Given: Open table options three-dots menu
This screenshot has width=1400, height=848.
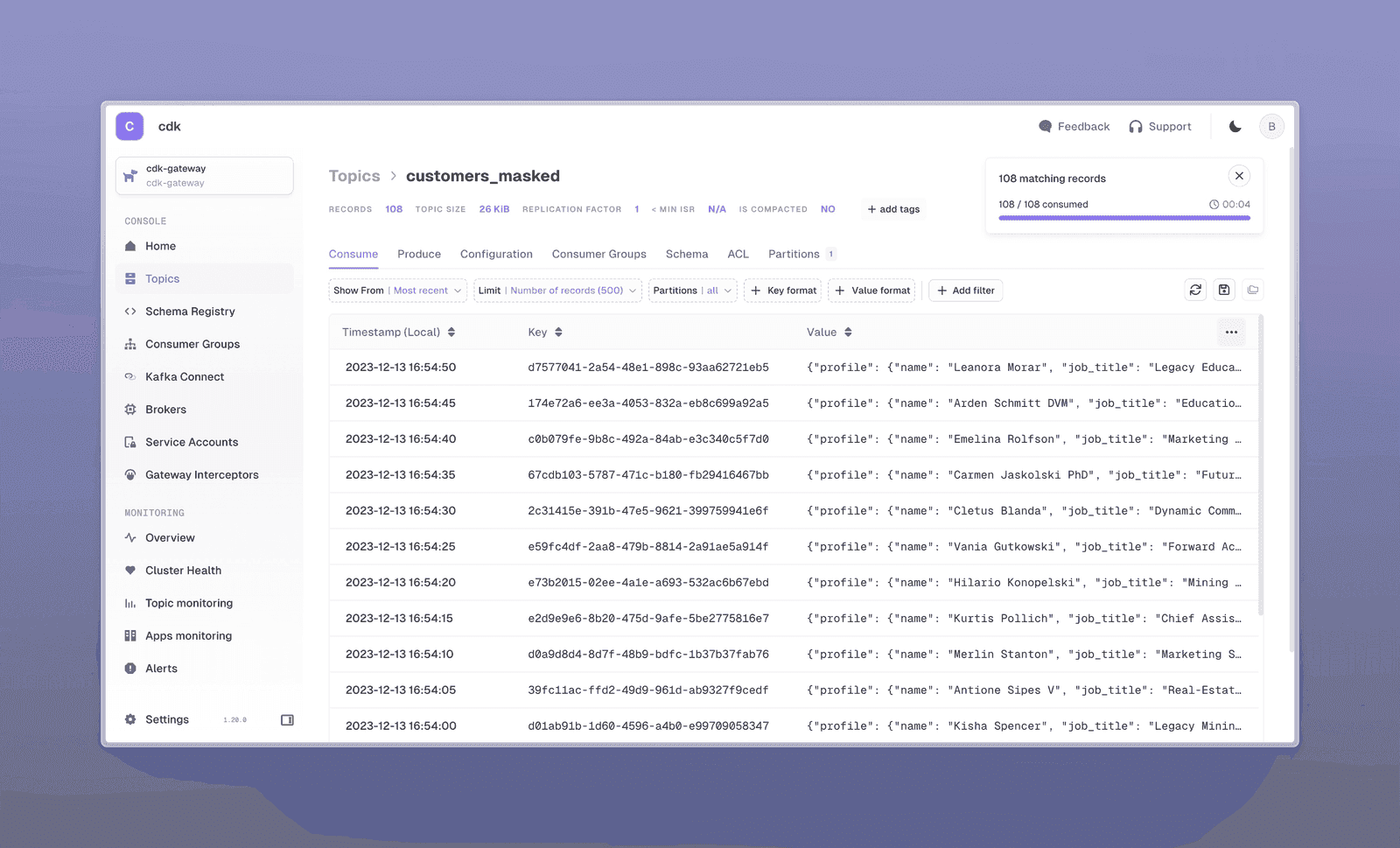Looking at the screenshot, I should (1231, 333).
